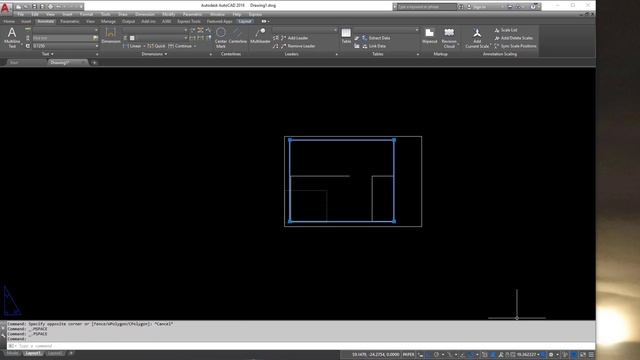Click Sync Scale Positions

click(515, 46)
